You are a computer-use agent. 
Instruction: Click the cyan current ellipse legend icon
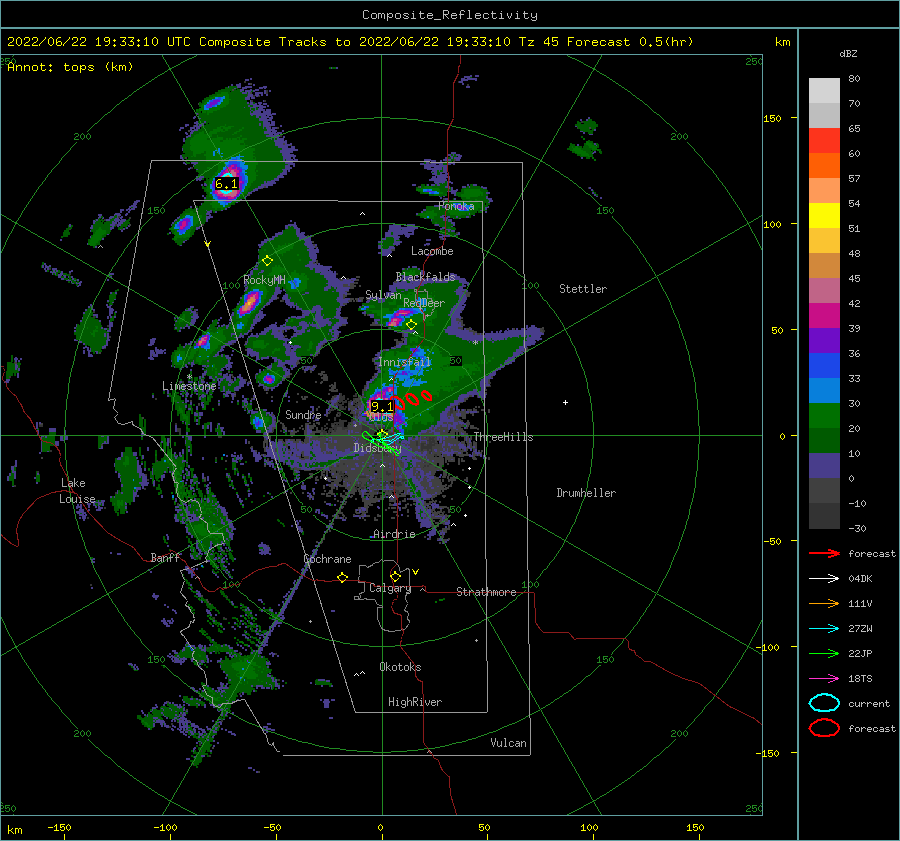[824, 703]
